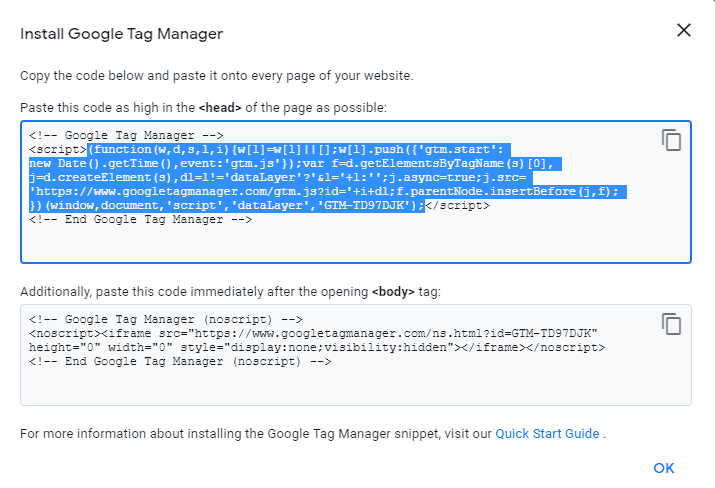
Task: Click the 'GTM-TD97DJK' ID in head snippet
Action: click(364, 205)
